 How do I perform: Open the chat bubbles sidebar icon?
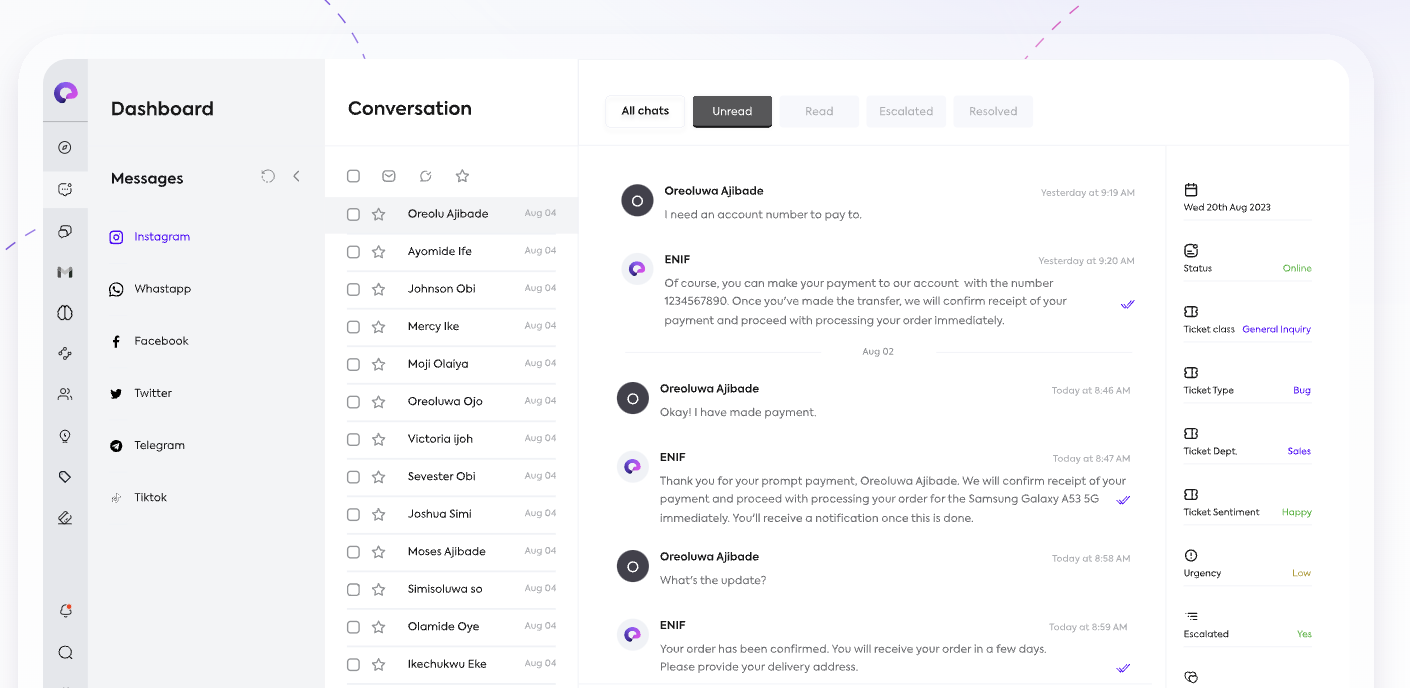[65, 231]
